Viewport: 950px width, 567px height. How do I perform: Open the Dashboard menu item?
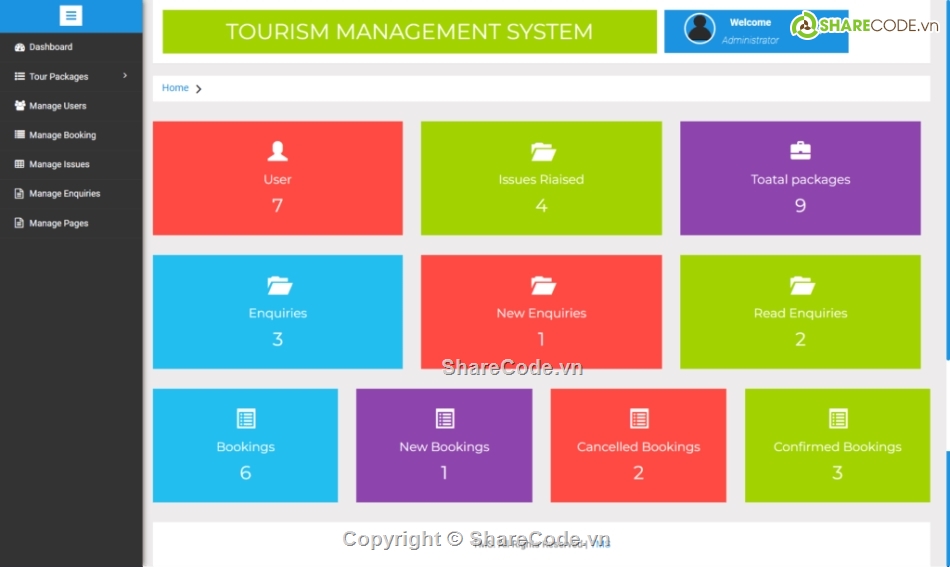tap(71, 47)
